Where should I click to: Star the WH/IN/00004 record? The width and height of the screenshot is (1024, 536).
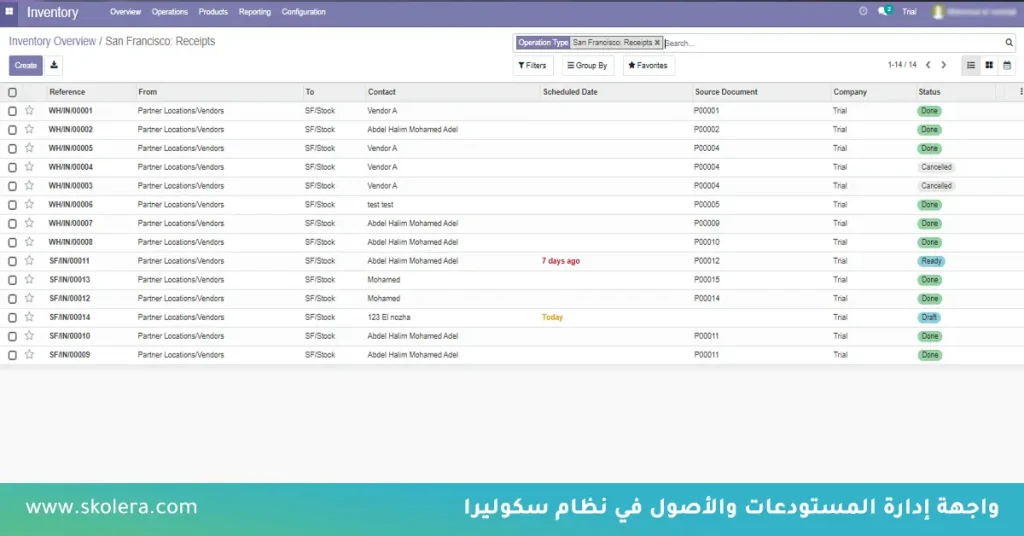[x=29, y=166]
